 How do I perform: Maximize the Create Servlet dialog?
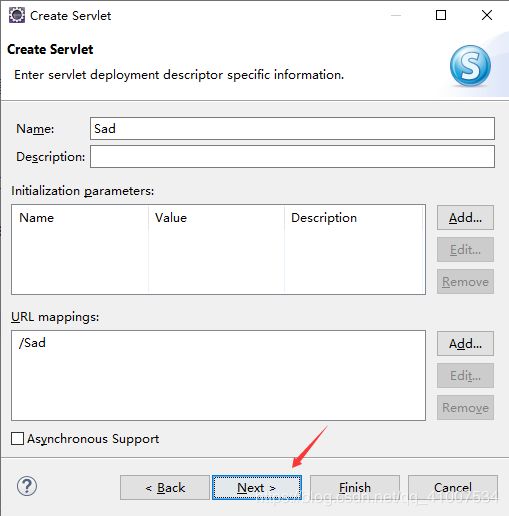[441, 15]
